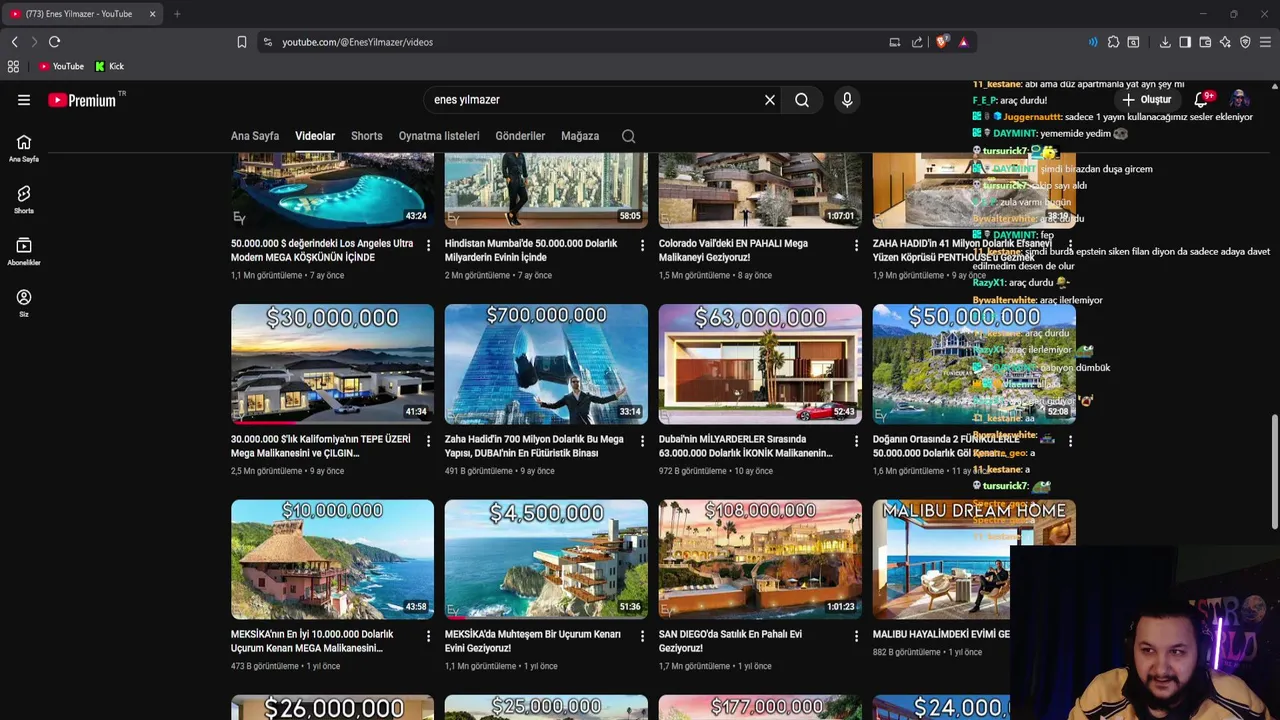Open 'Colorado Vail'deki EN PAHALI Mega' title
The height and width of the screenshot is (720, 1280).
pos(733,250)
